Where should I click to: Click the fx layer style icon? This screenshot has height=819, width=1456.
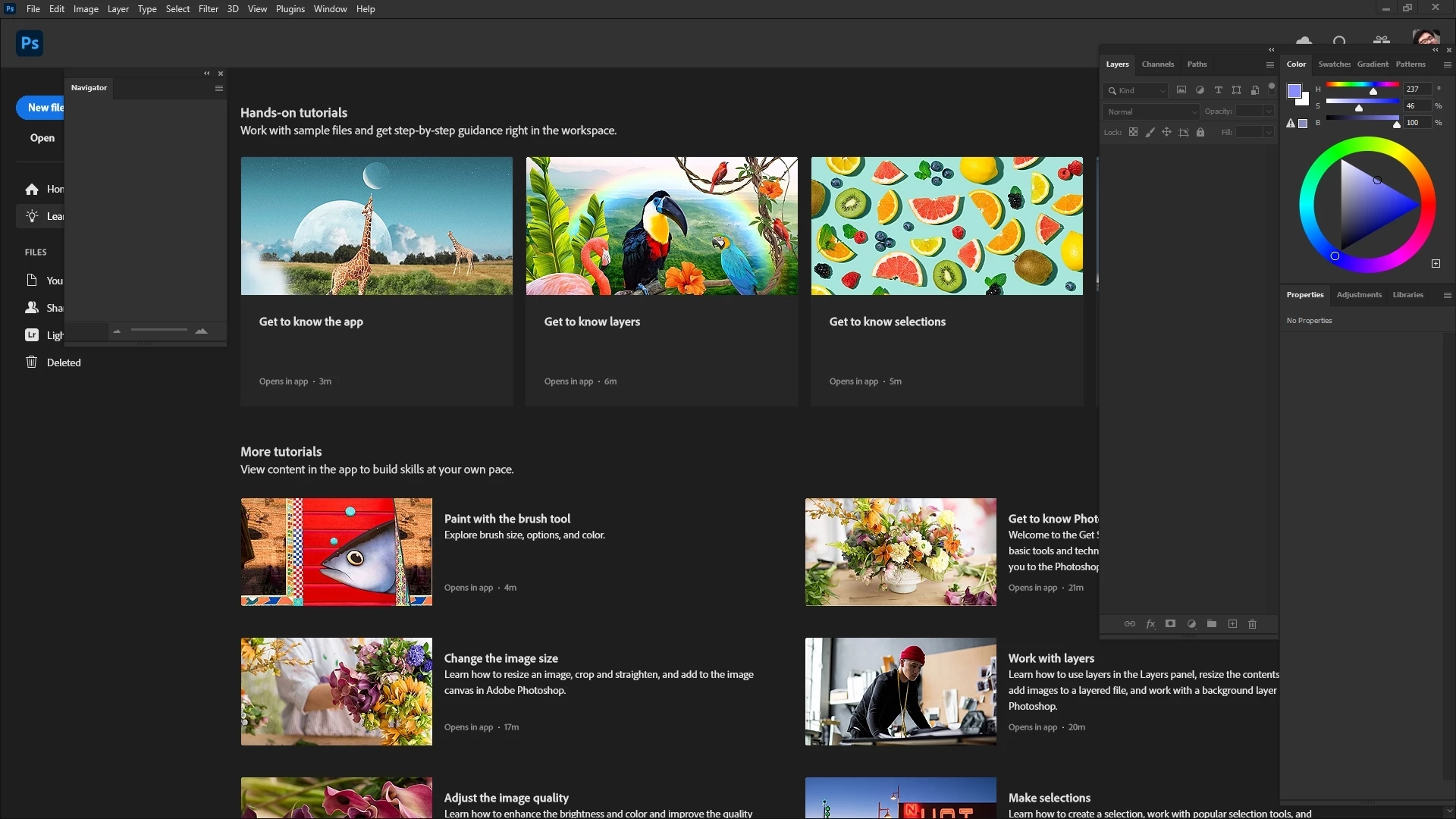click(1150, 624)
